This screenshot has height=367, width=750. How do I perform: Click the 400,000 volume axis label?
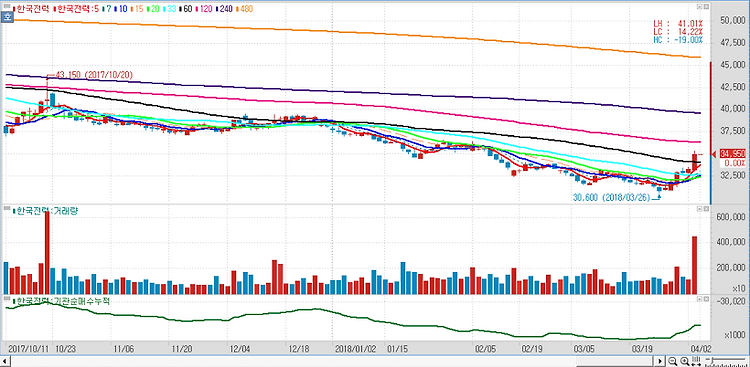coord(732,243)
